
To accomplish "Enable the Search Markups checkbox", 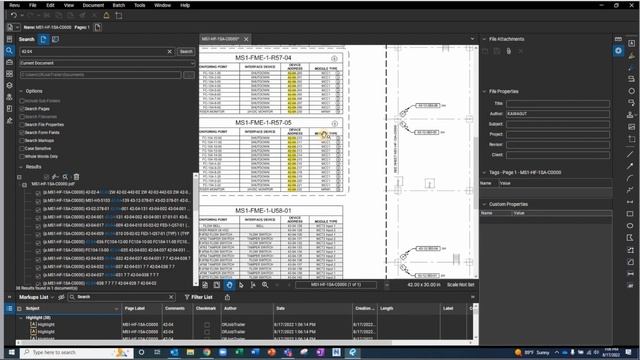I will [22, 140].
